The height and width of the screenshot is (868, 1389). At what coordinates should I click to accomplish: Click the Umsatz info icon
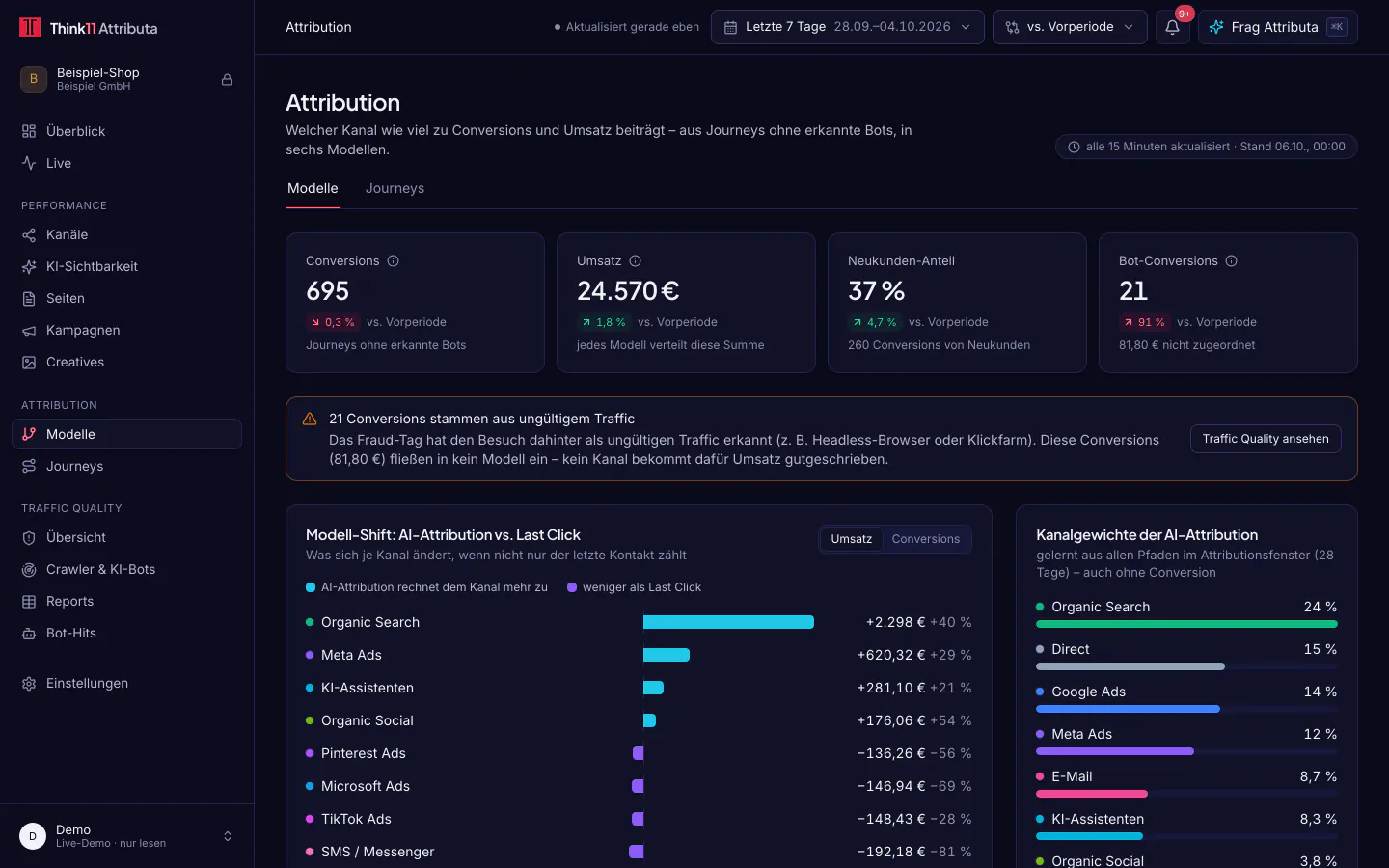[x=635, y=260]
